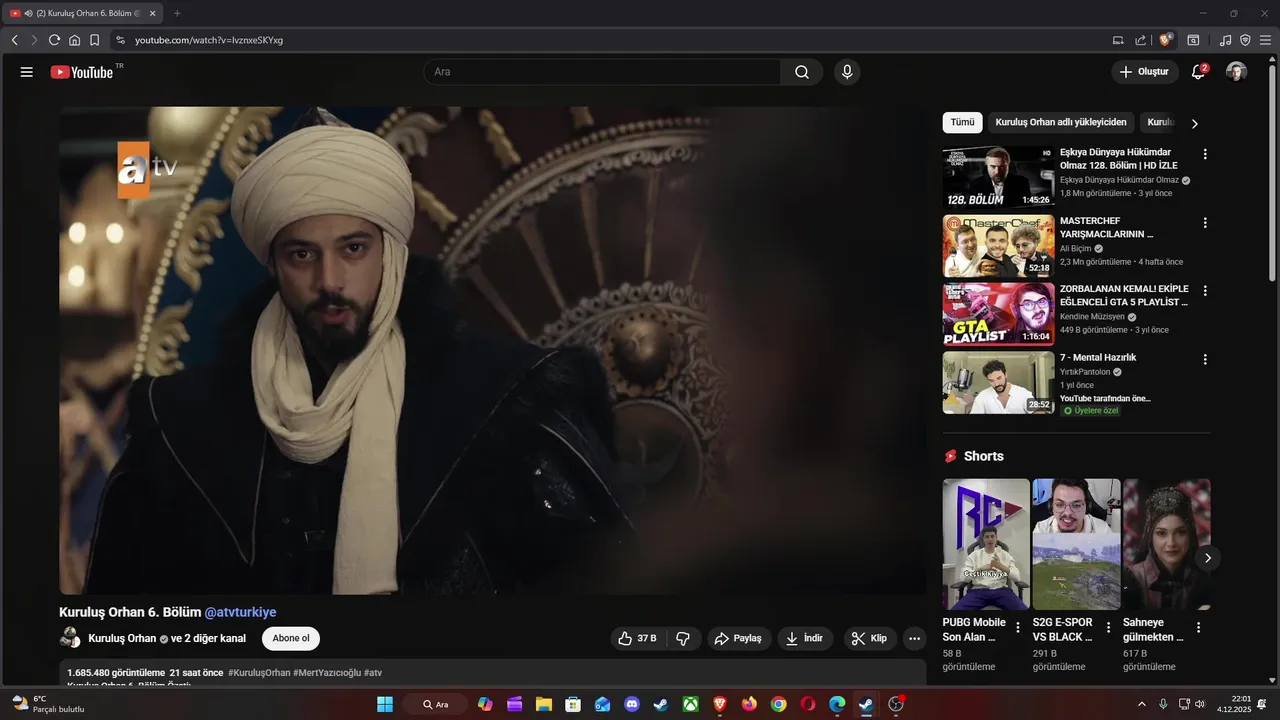The height and width of the screenshot is (720, 1280).
Task: Open Opera from the taskbar
Action: pyautogui.click(x=807, y=704)
